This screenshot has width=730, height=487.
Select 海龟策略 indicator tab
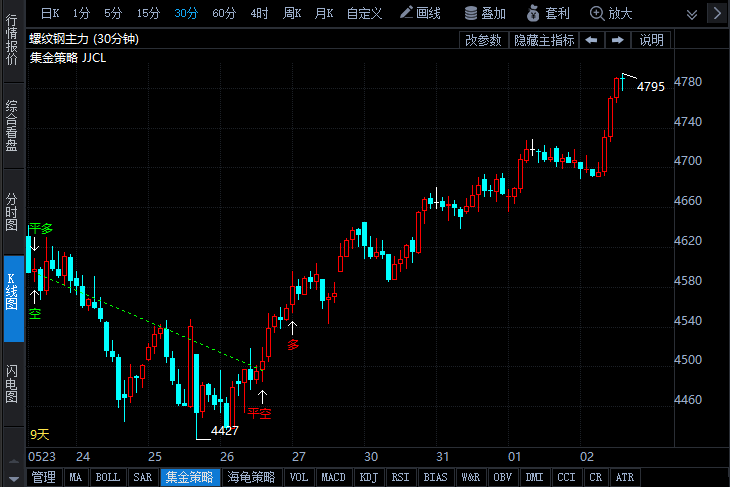point(251,477)
